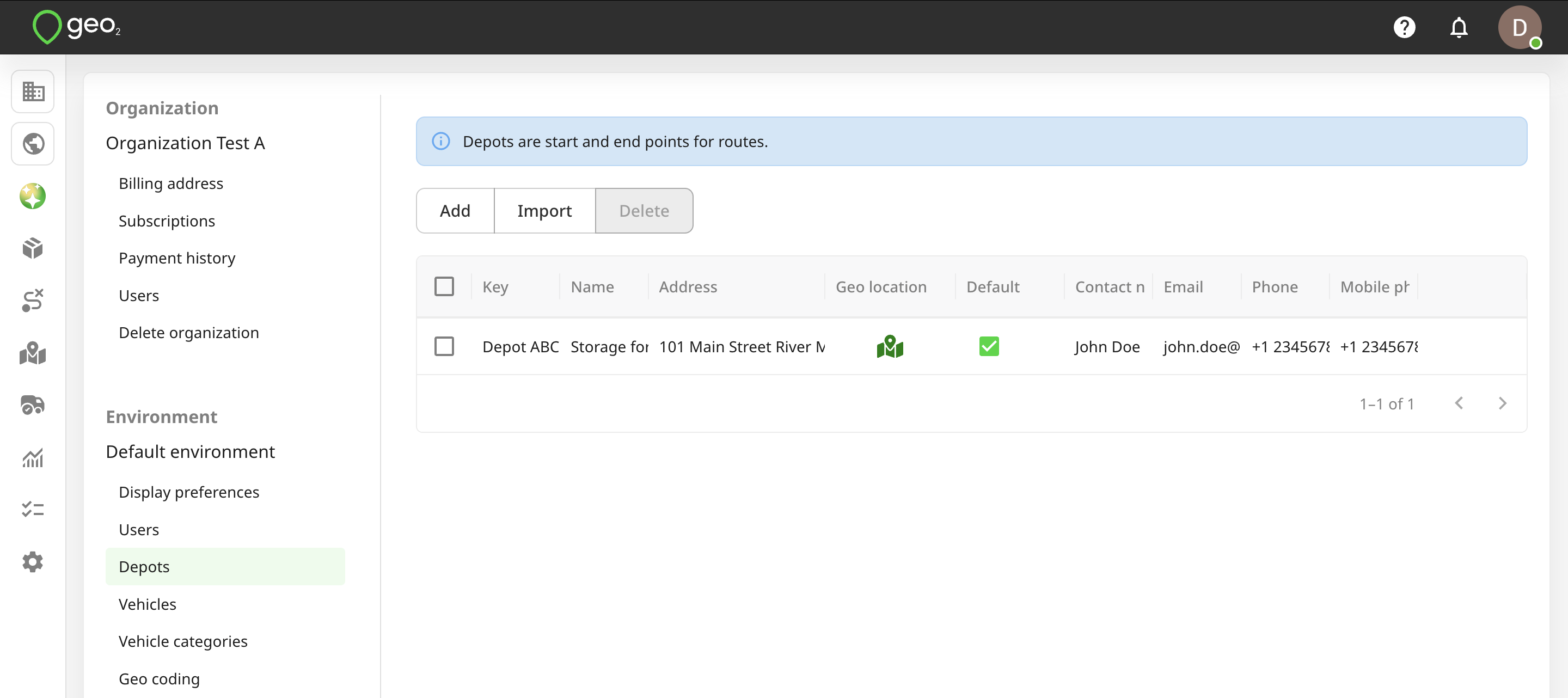1568x698 pixels.
Task: Select the route planning icon in sidebar
Action: click(x=33, y=301)
